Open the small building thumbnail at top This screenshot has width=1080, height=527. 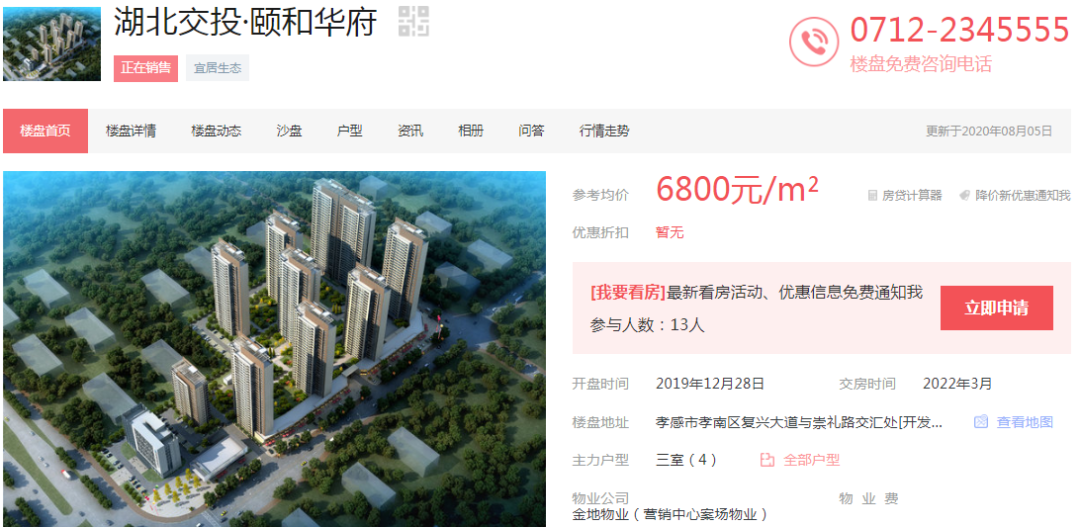point(52,44)
